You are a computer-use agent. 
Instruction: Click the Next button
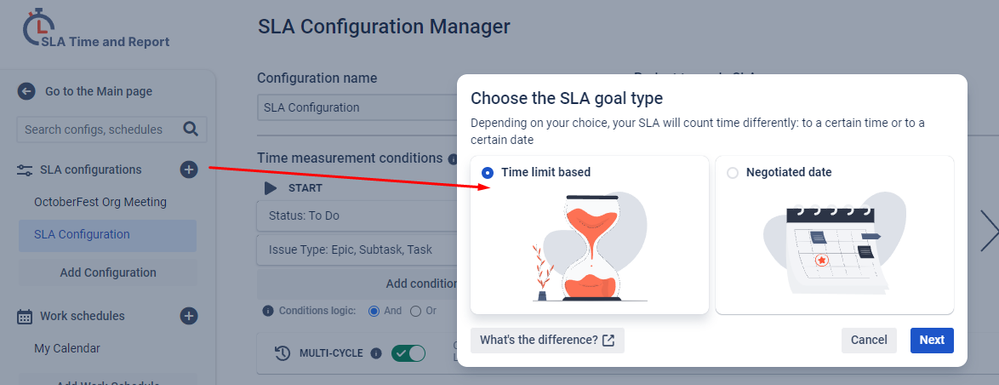[x=931, y=340]
